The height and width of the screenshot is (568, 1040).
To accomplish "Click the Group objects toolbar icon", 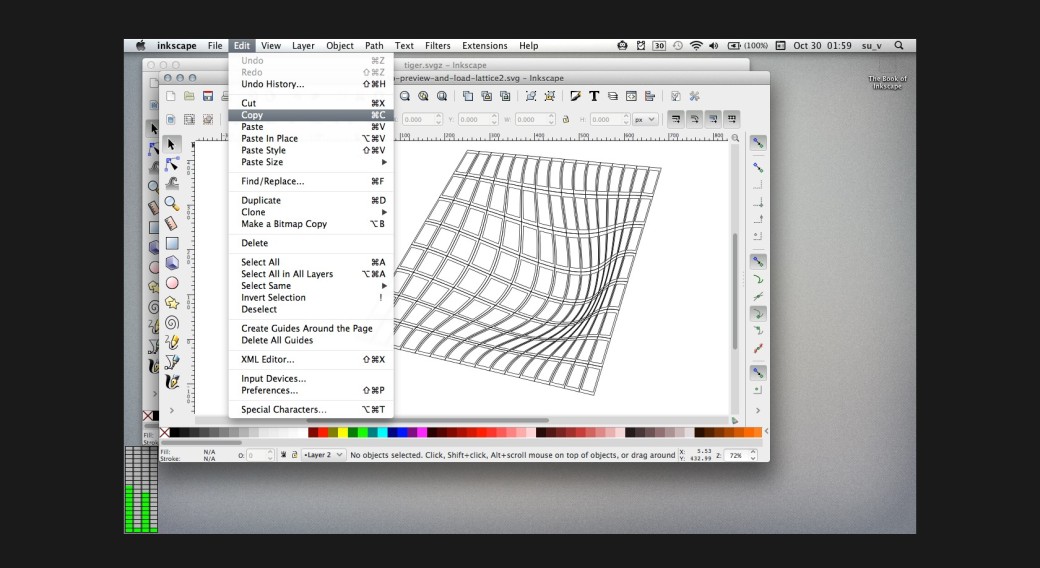I will click(531, 96).
